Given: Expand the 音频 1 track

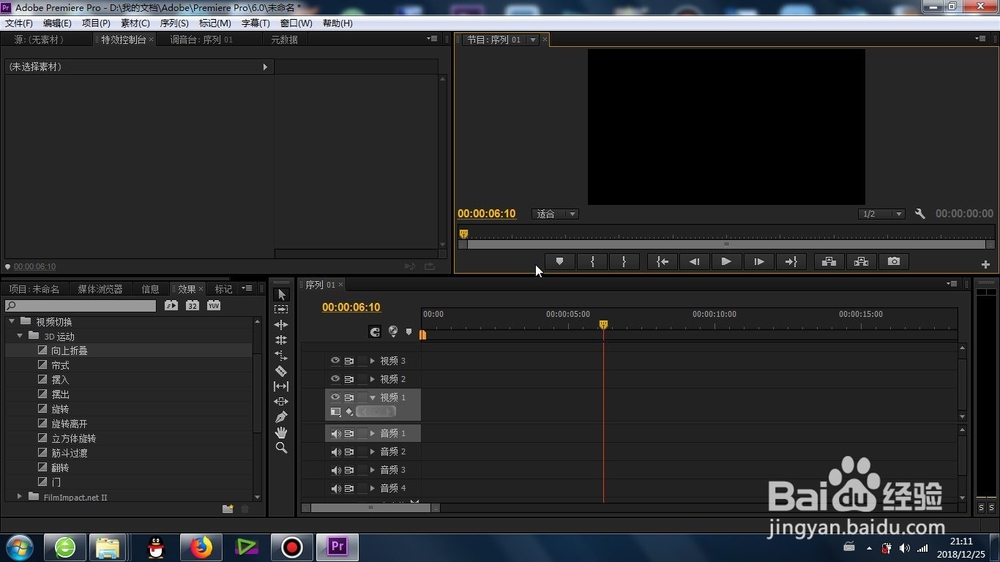Looking at the screenshot, I should (x=372, y=433).
